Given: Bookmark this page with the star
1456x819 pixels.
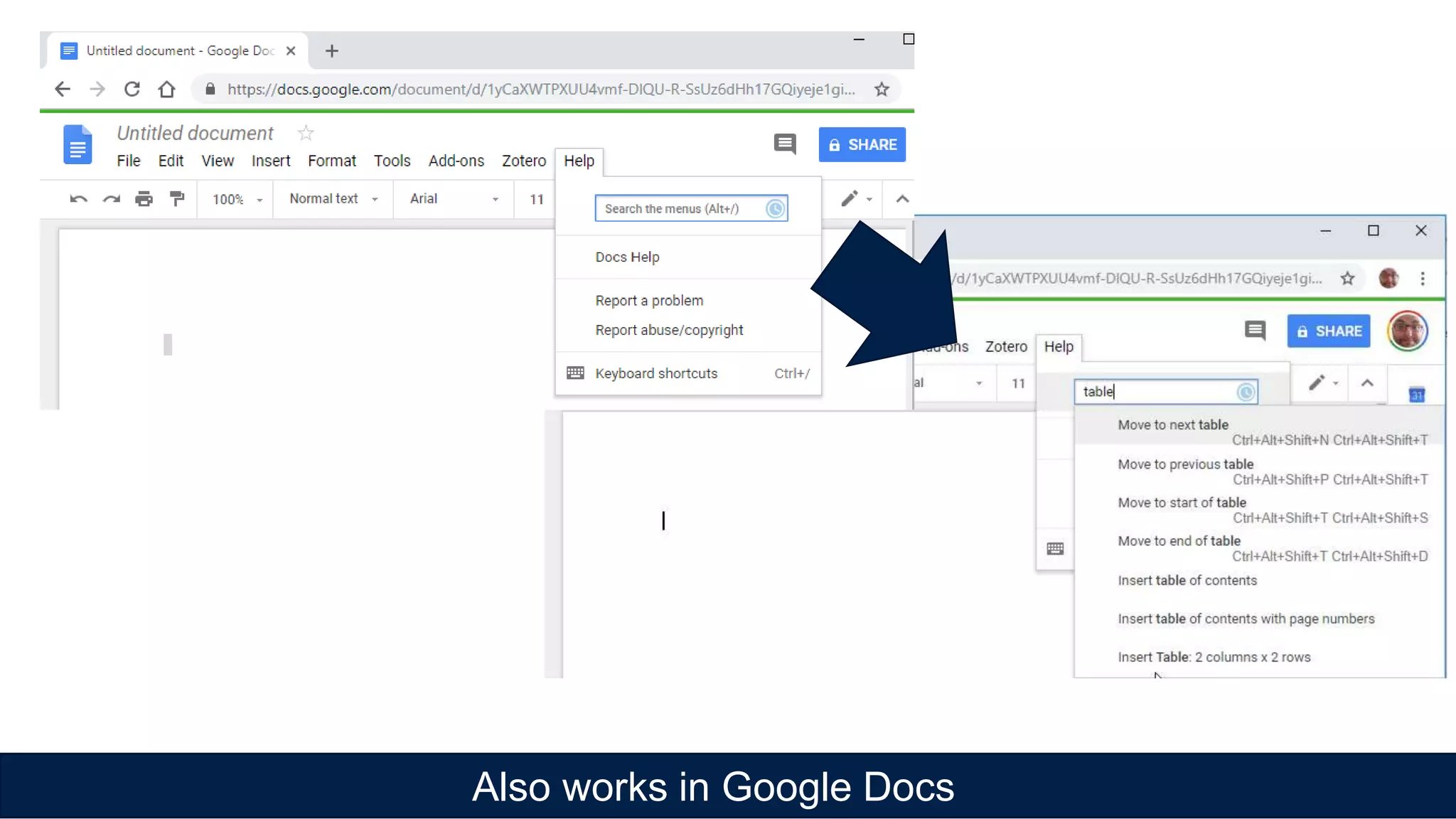Looking at the screenshot, I should (882, 90).
